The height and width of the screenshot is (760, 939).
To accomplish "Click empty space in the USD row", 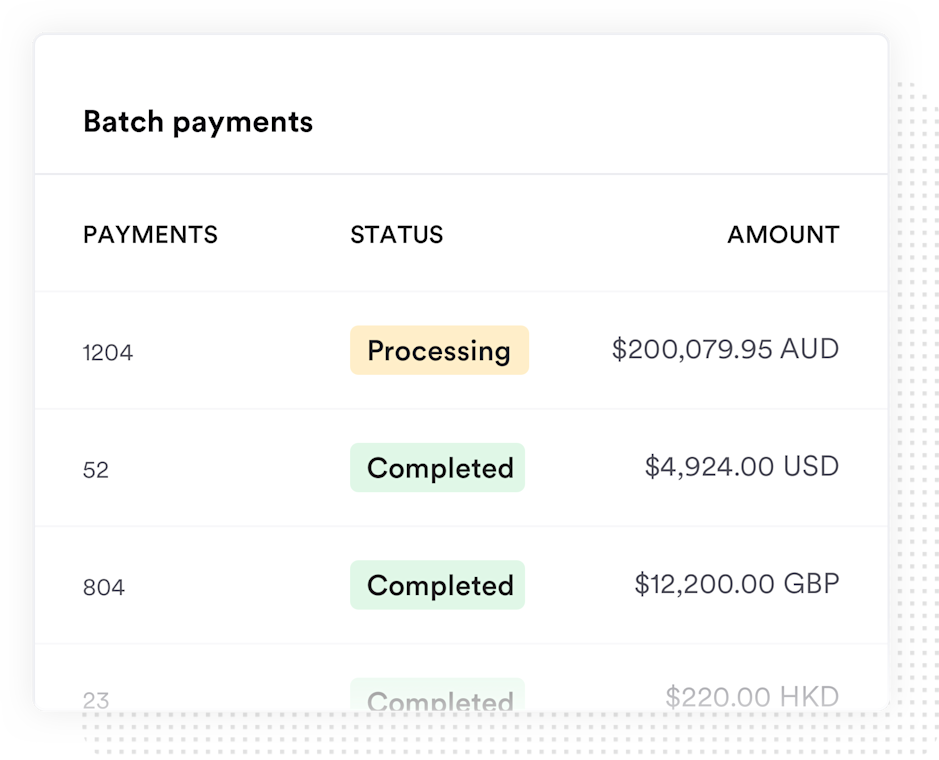I will pyautogui.click(x=240, y=468).
